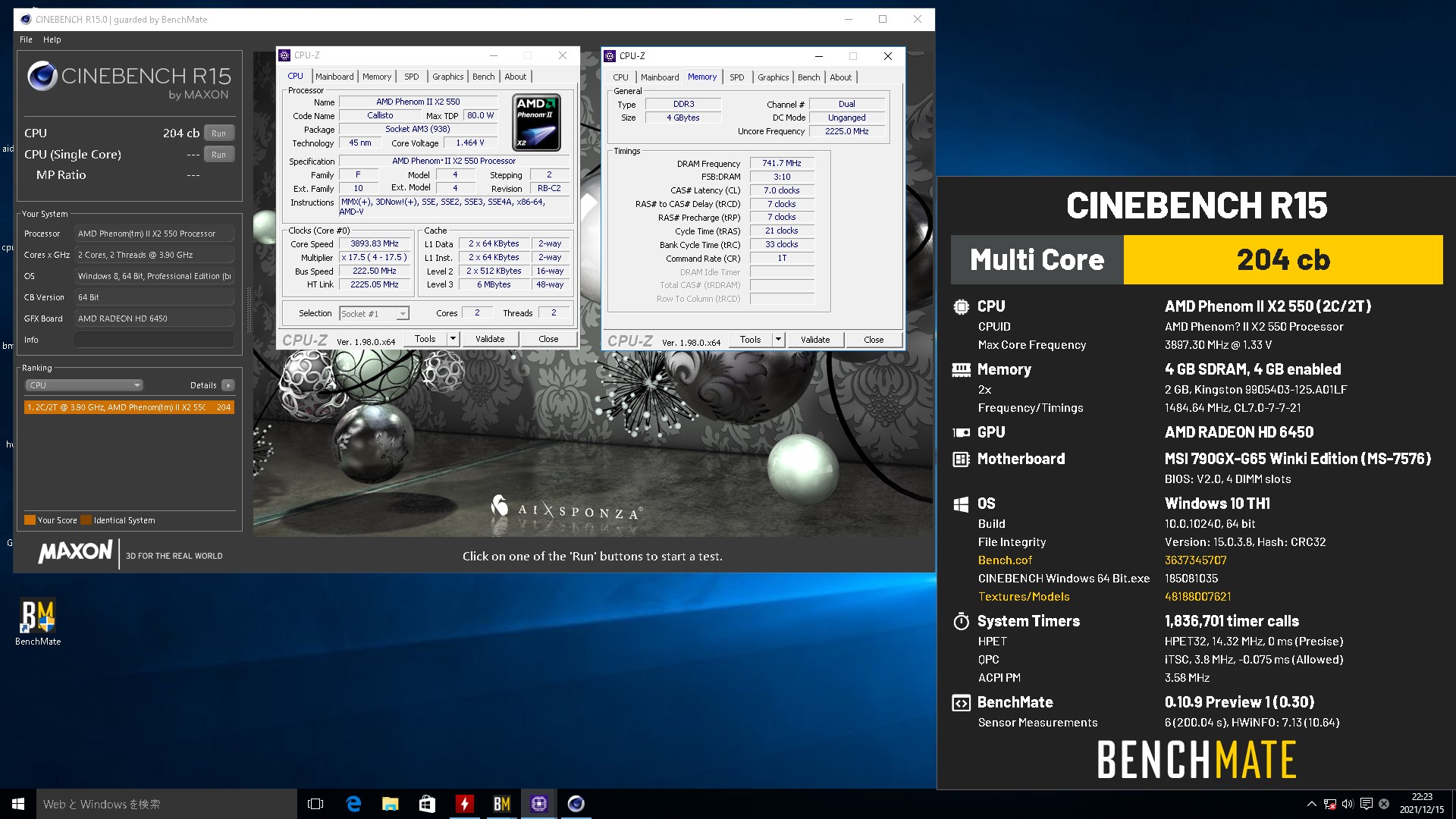Switch to About tab in right CPU-Z

coord(841,77)
